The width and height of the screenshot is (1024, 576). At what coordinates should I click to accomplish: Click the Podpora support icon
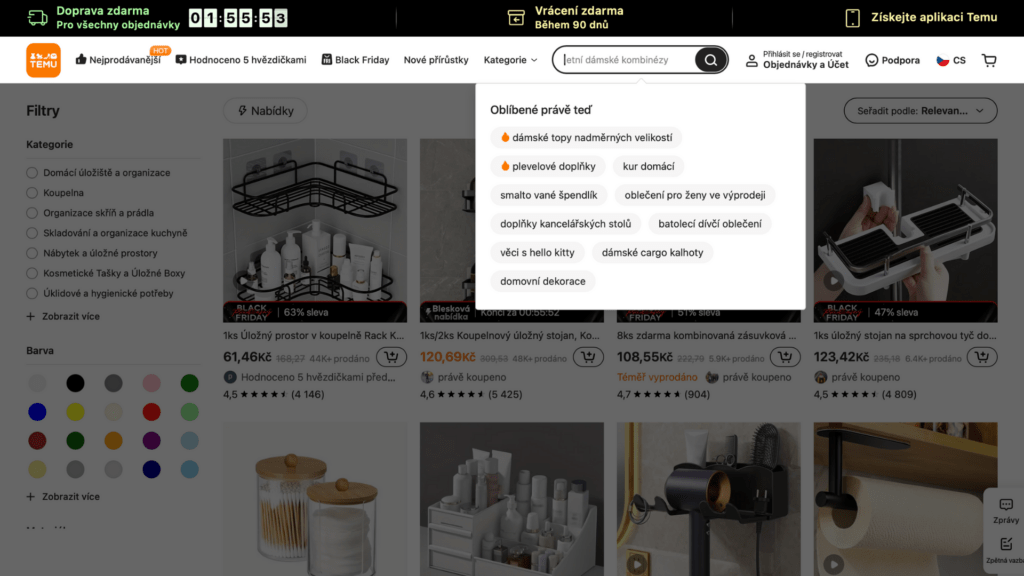871,60
